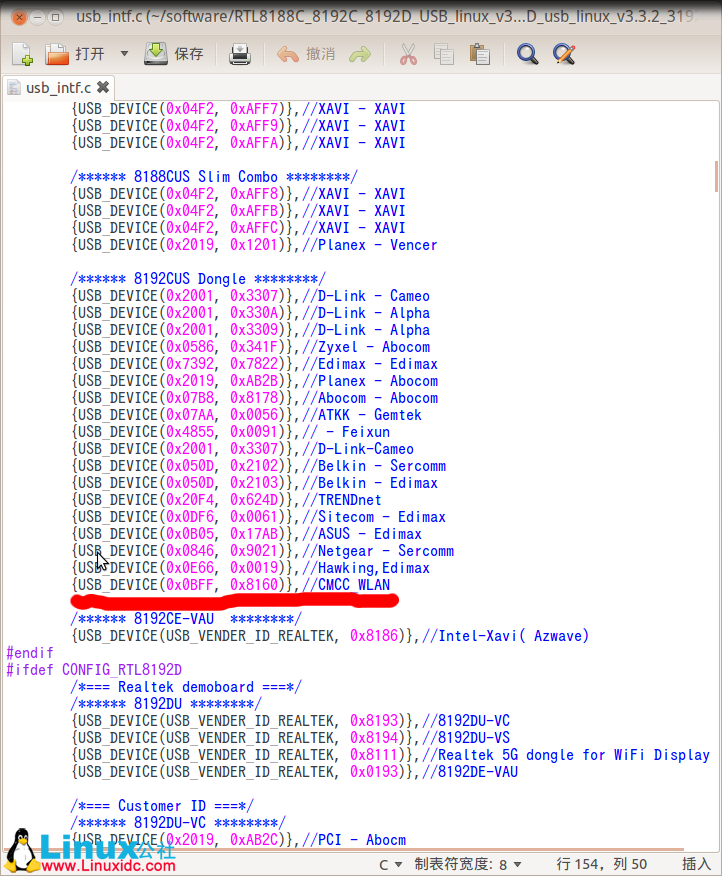Click the Redo arrow icon

360,54
